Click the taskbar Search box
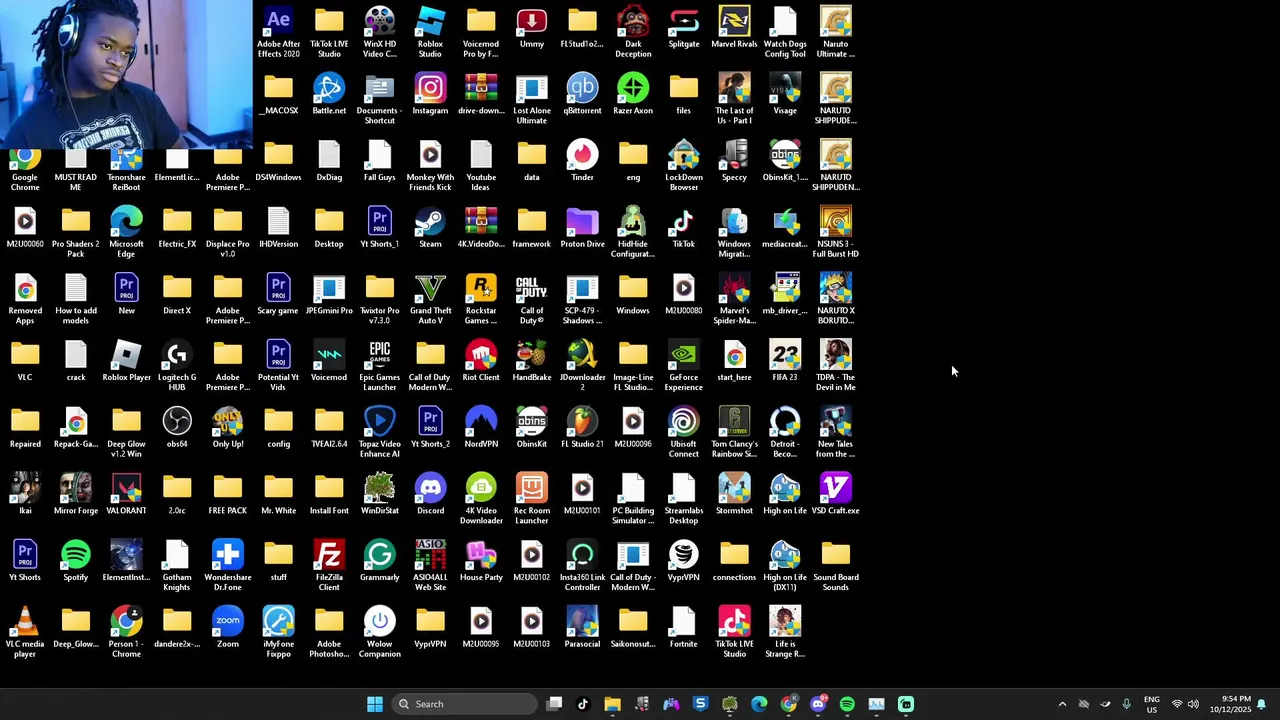The height and width of the screenshot is (720, 1280). click(x=466, y=704)
